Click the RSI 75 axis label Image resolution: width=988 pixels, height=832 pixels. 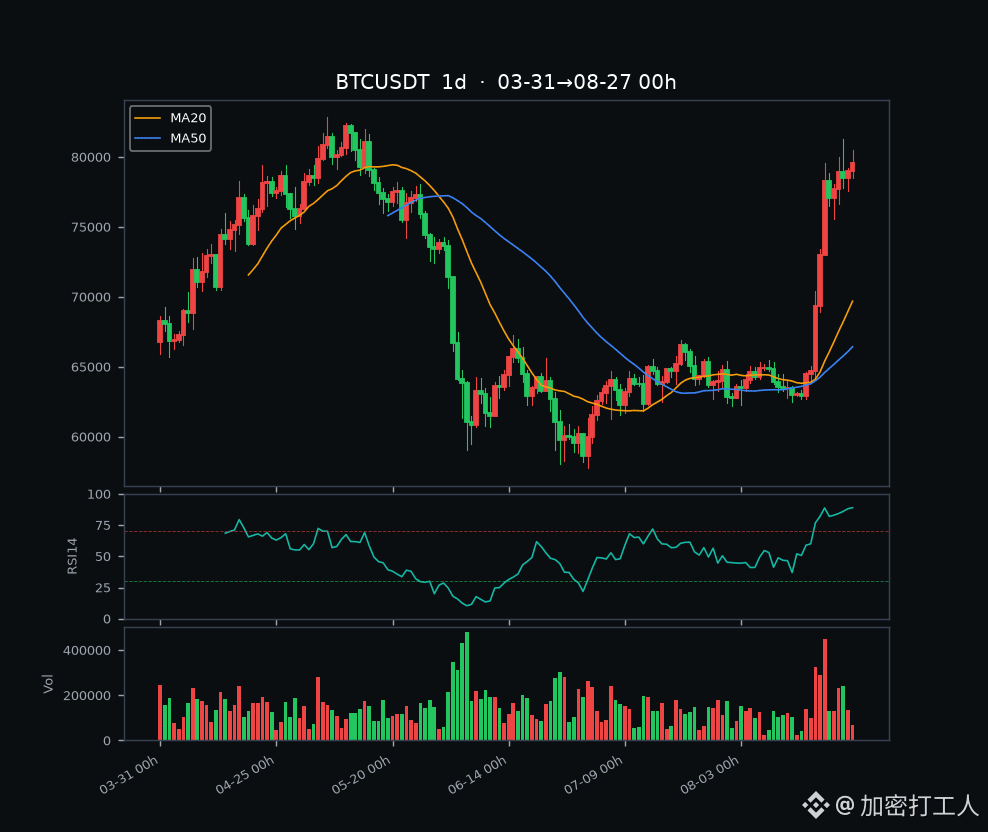click(103, 526)
